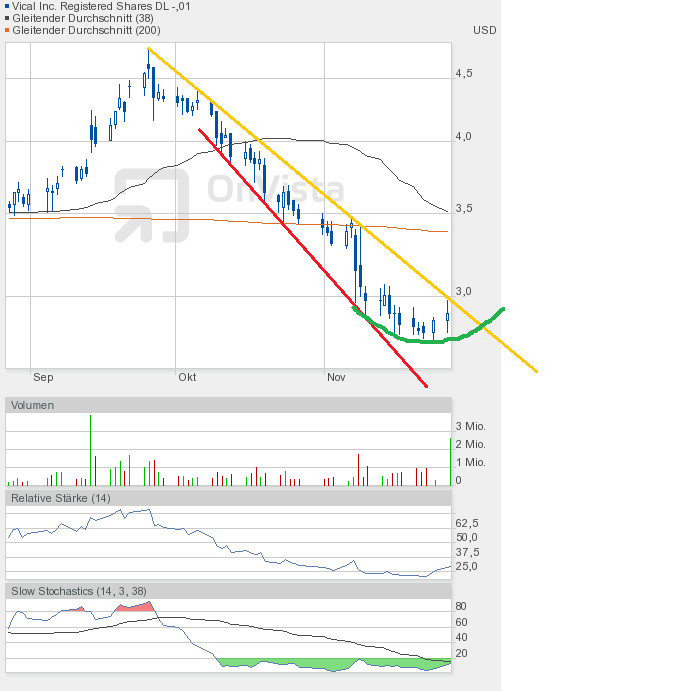Click the USD currency label
Screen dimensions: 687x691
(x=485, y=30)
